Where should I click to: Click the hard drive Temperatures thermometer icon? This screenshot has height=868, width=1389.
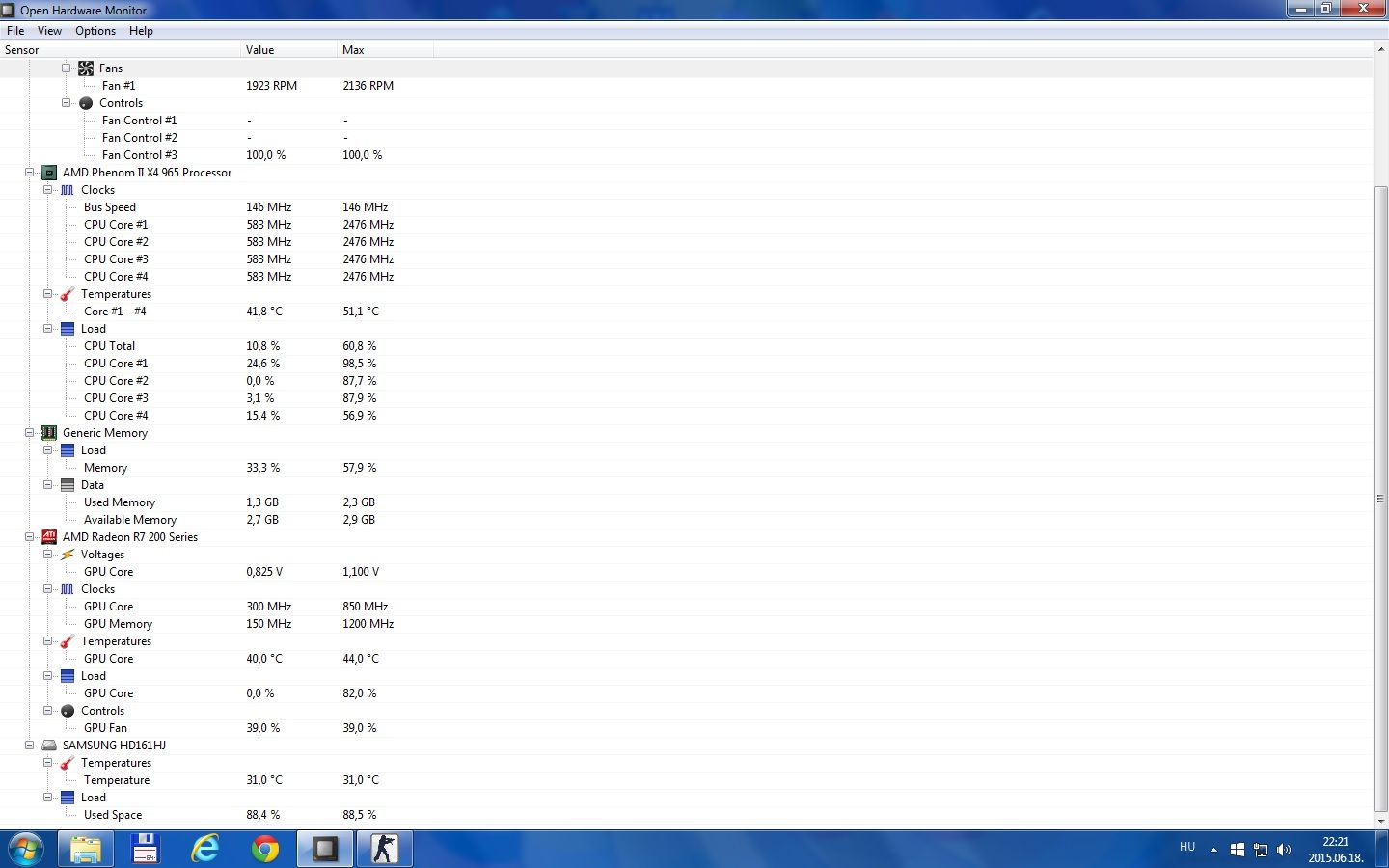[68, 763]
